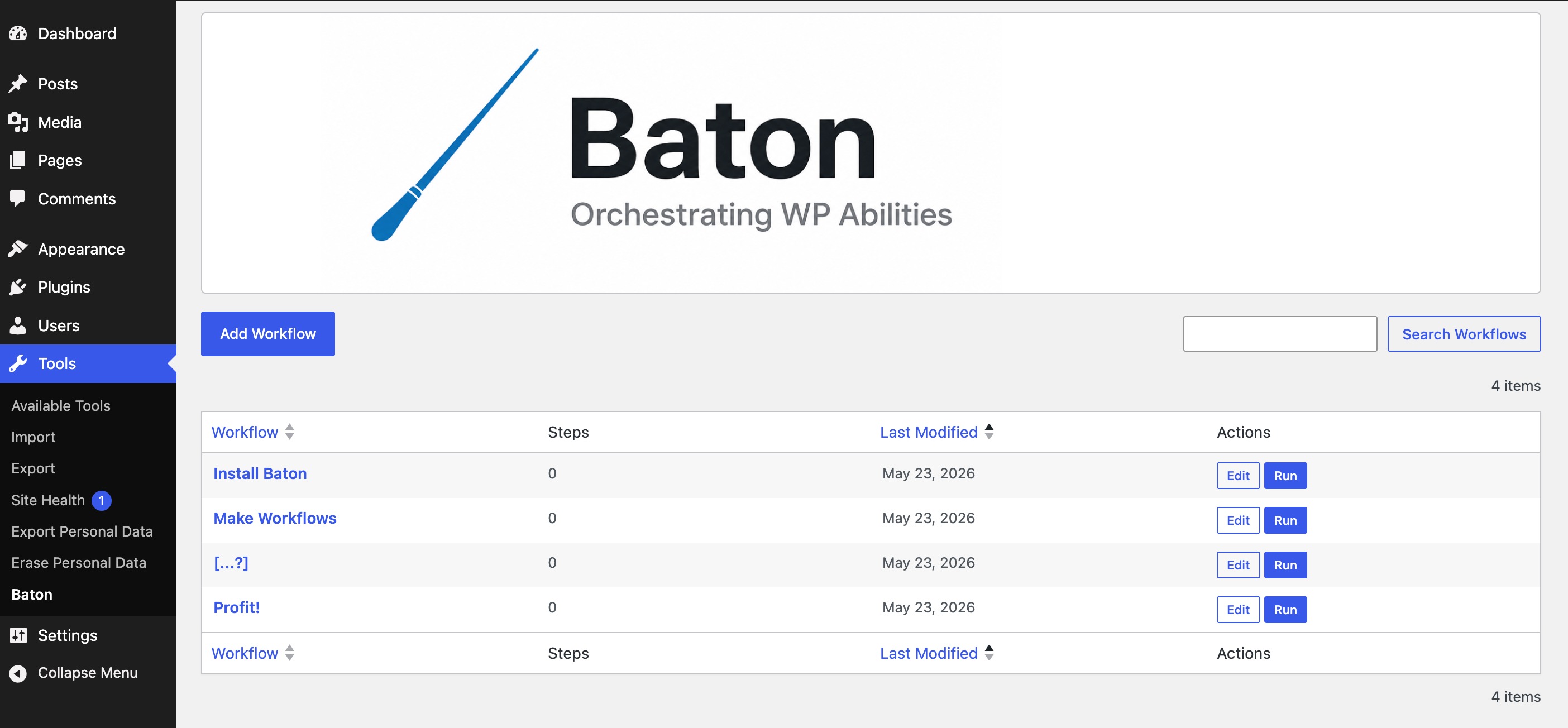Open the Install Baton workflow link
1568x728 pixels.
(260, 473)
